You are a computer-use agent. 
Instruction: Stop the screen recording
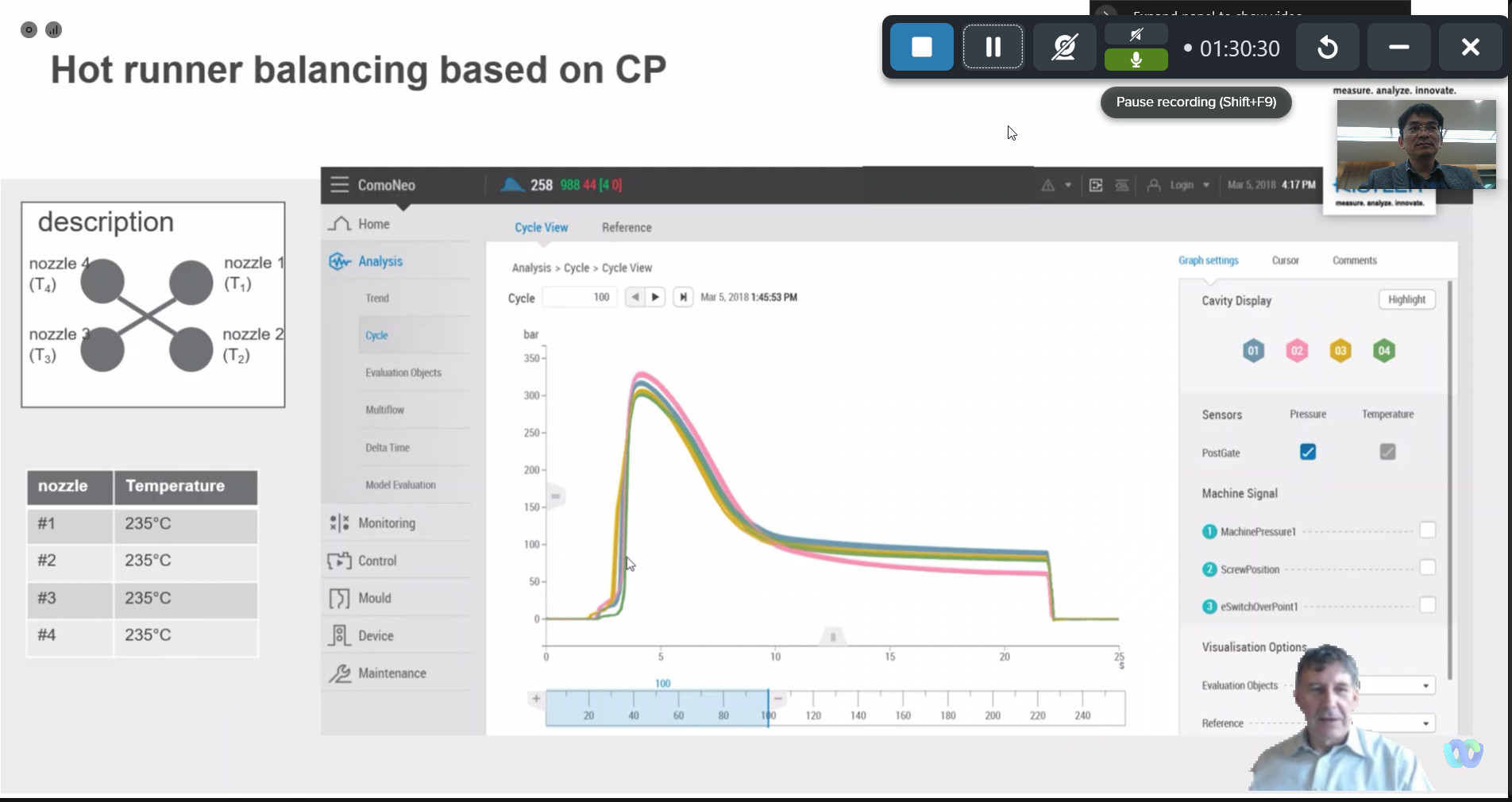921,48
